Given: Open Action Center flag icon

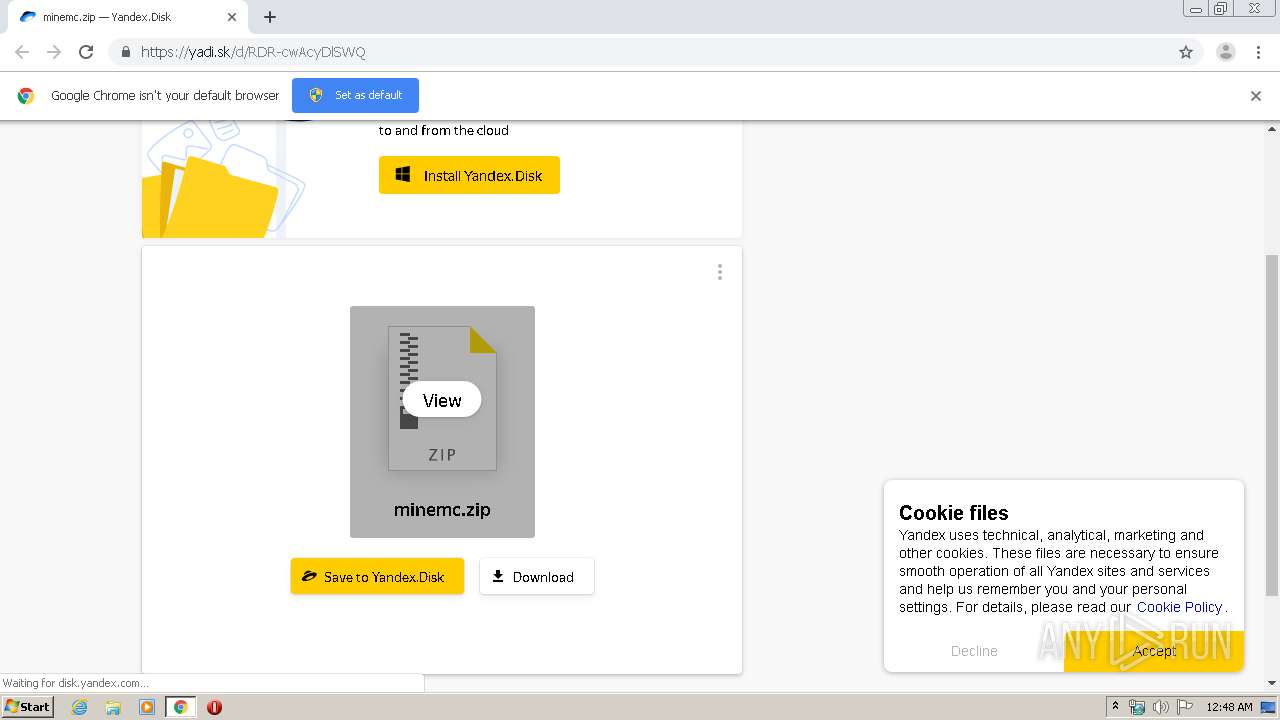Looking at the screenshot, I should [x=1183, y=707].
